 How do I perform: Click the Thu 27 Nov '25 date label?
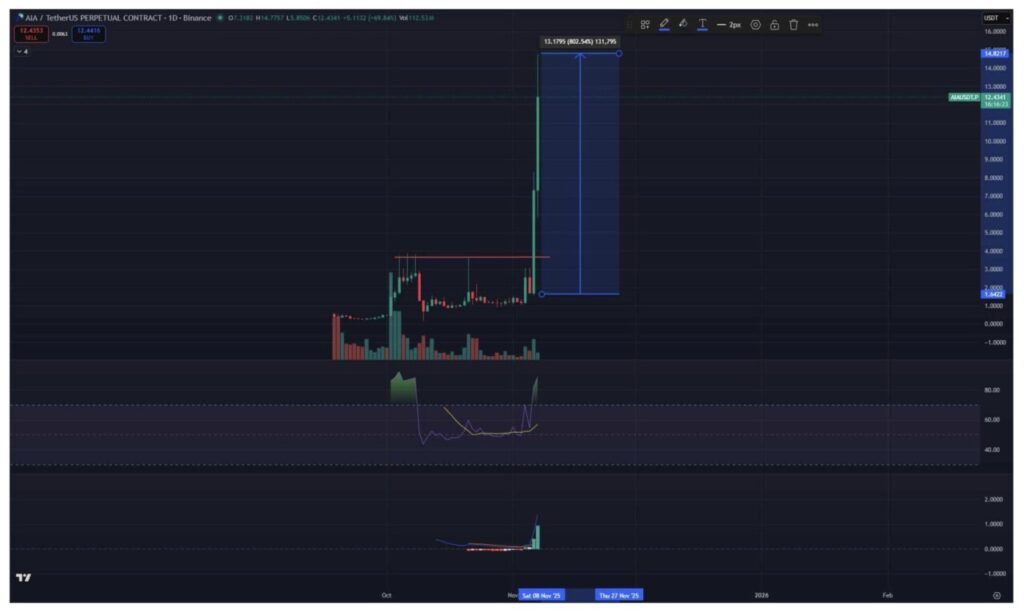point(619,595)
